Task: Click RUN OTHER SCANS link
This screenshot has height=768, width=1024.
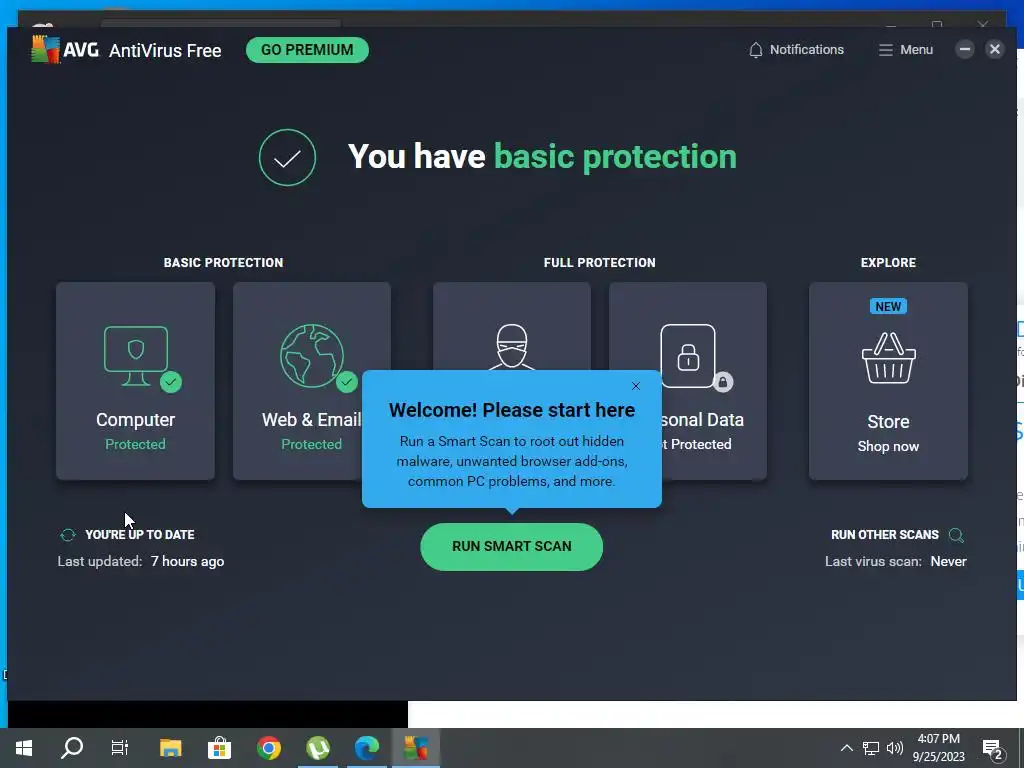Action: pyautogui.click(x=884, y=535)
